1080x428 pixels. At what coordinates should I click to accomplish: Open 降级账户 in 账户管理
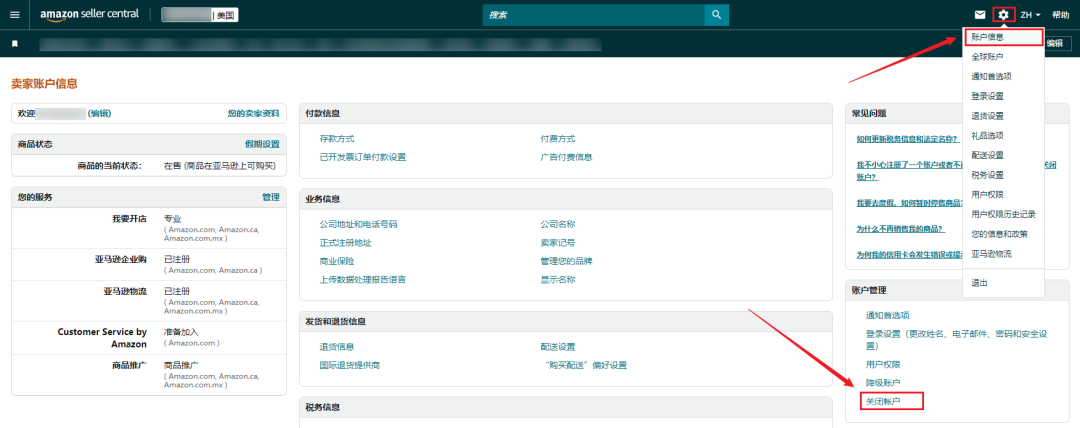(x=883, y=383)
